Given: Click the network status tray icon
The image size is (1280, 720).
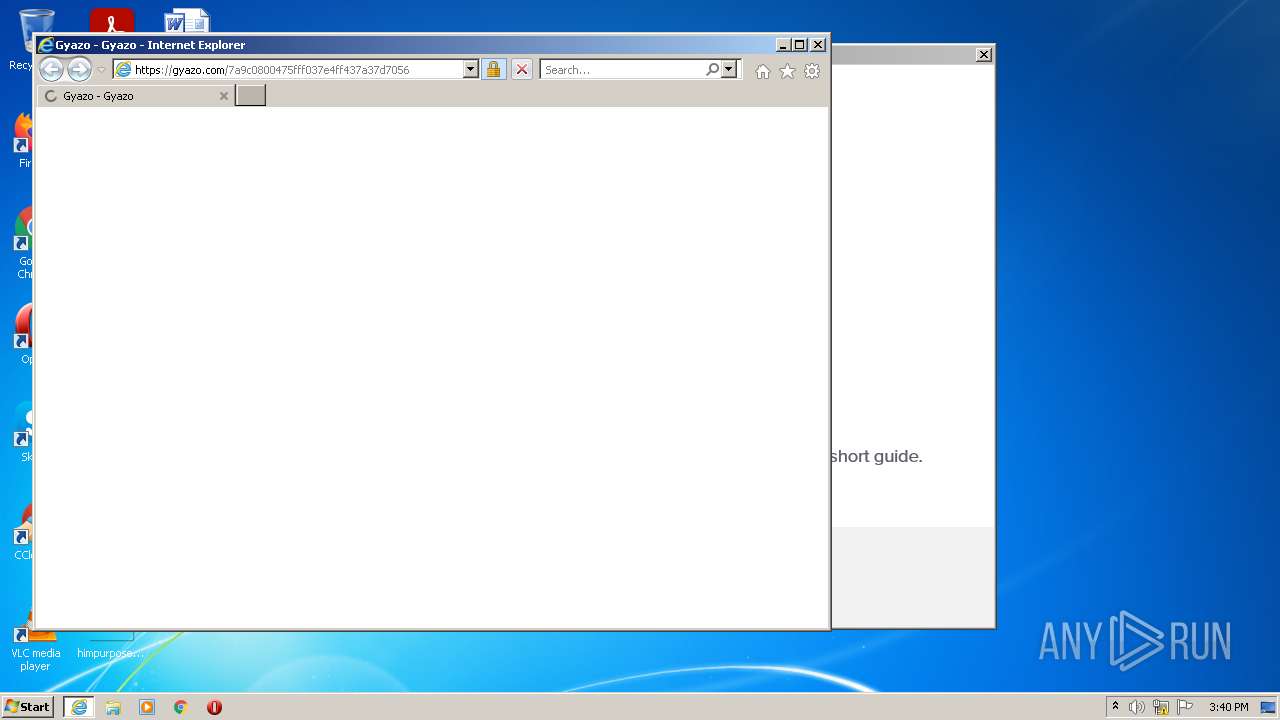Looking at the screenshot, I should click(1161, 707).
